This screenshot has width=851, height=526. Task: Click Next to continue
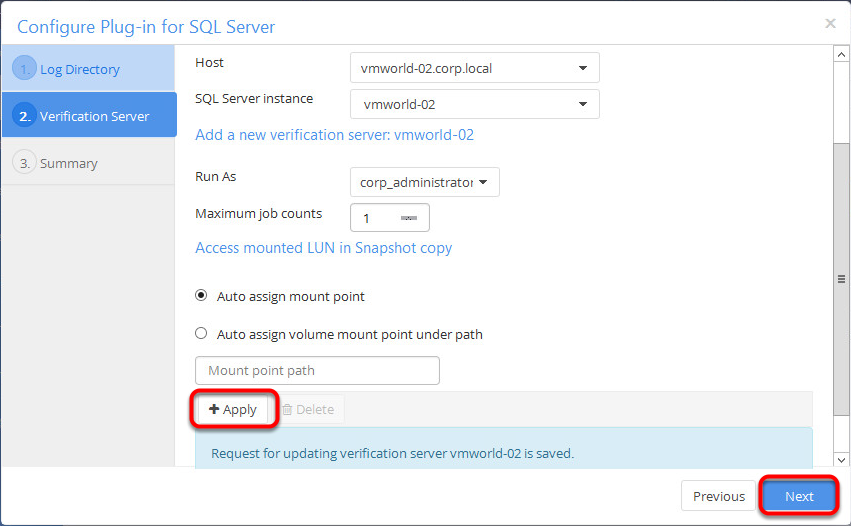[x=799, y=496]
